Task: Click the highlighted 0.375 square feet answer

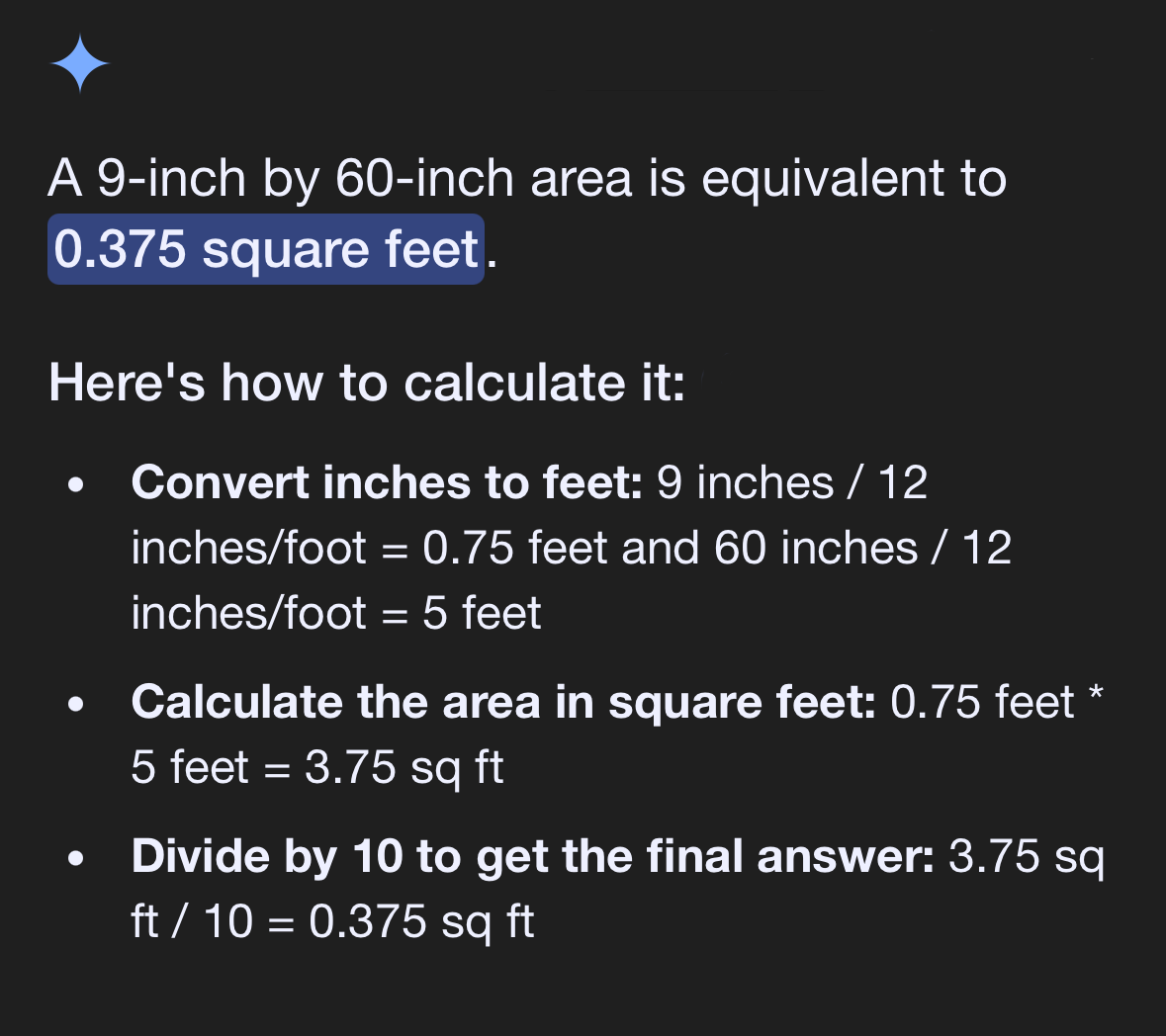Action: coord(266,249)
